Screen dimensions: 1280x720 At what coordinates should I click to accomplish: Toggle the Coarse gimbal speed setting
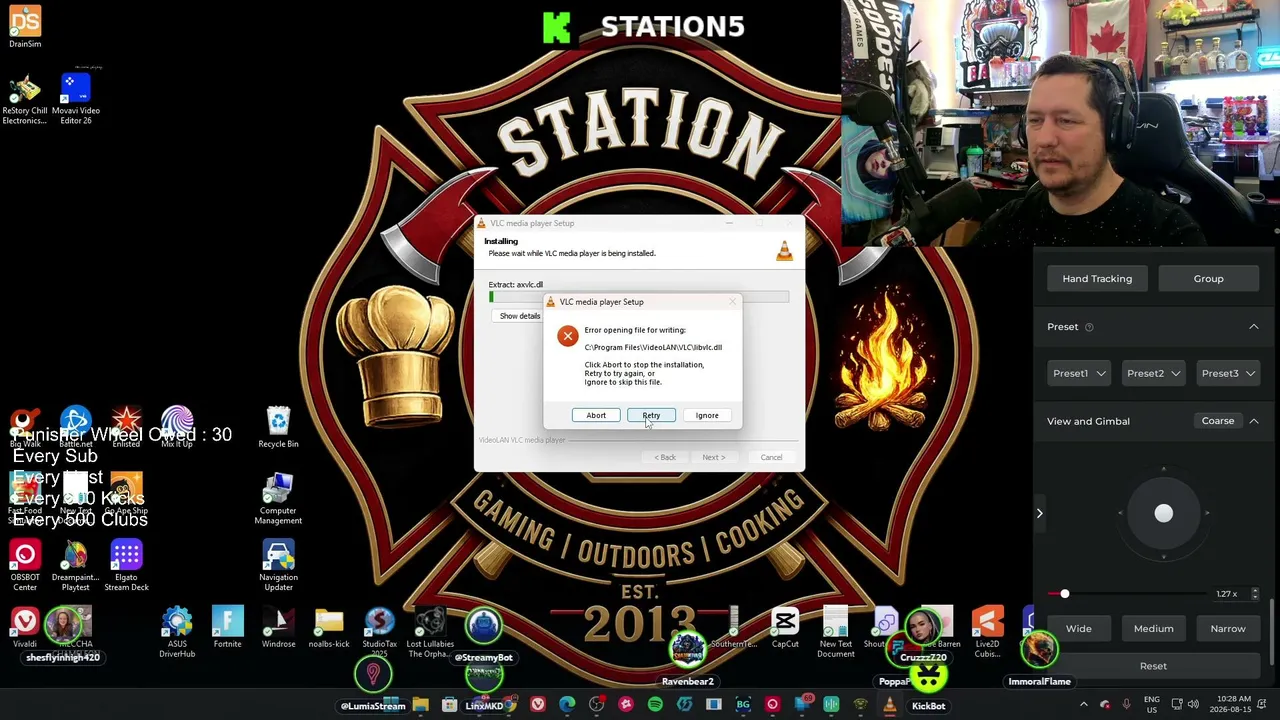pos(1218,421)
